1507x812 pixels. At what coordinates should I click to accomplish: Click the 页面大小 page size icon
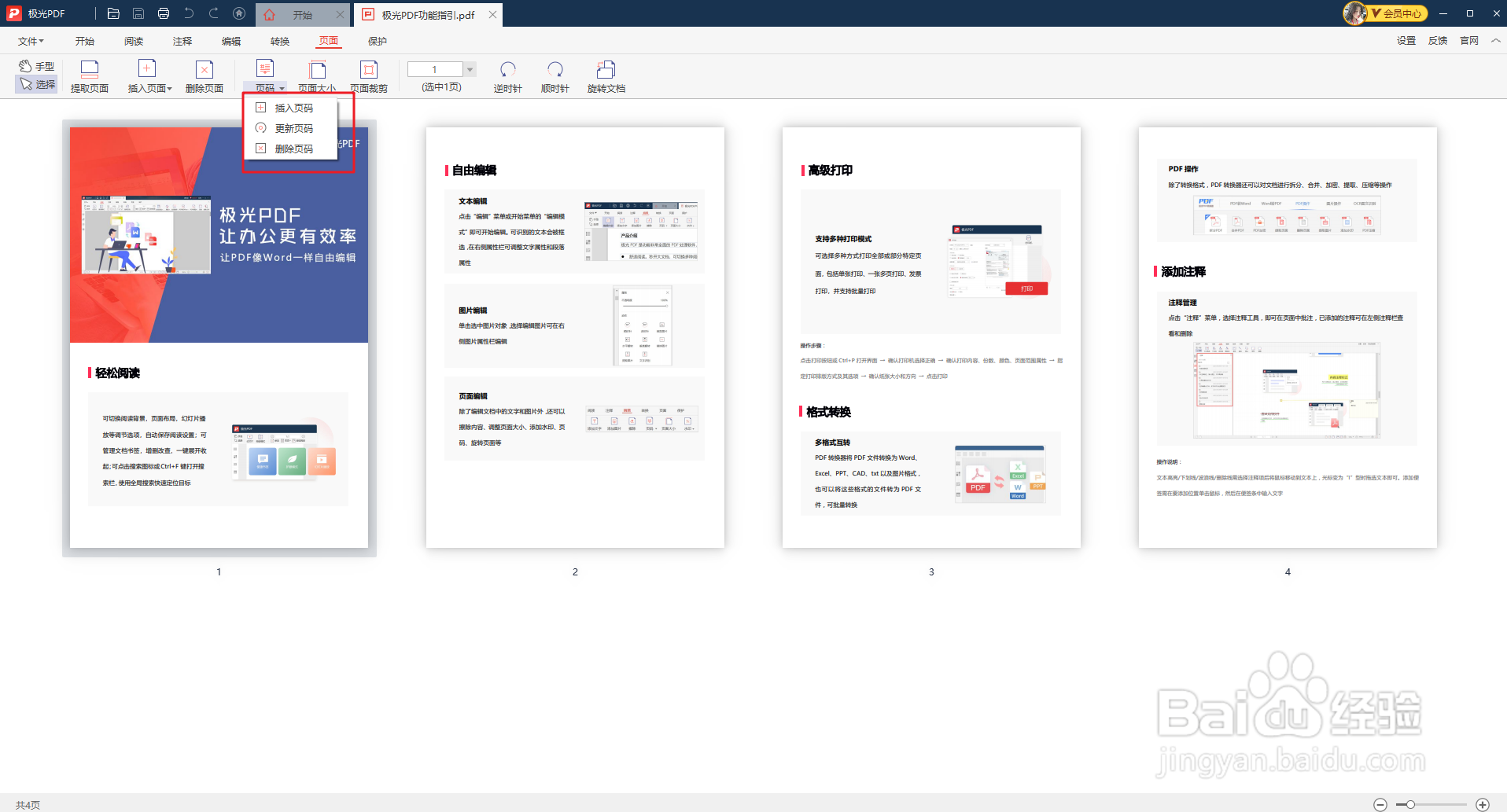(x=317, y=69)
